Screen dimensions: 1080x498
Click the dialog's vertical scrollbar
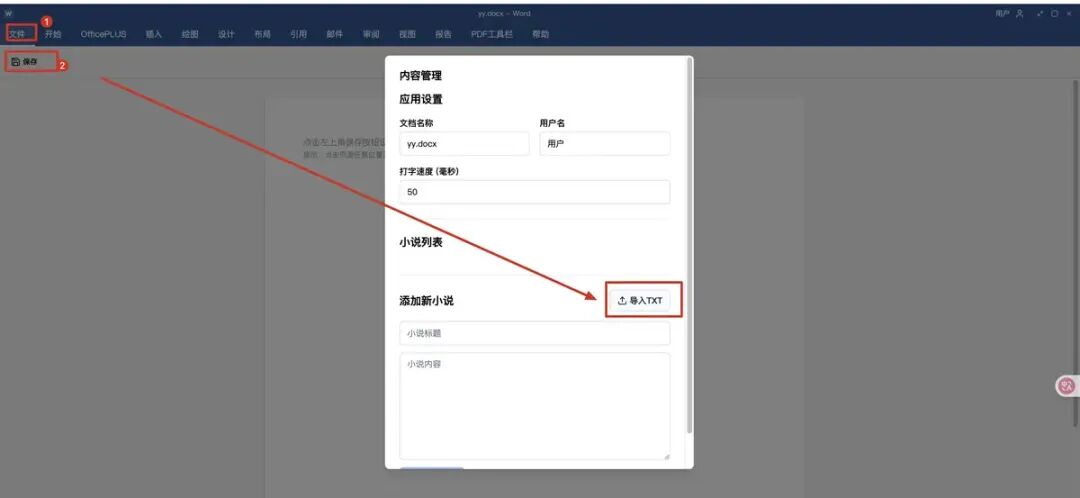(689, 245)
